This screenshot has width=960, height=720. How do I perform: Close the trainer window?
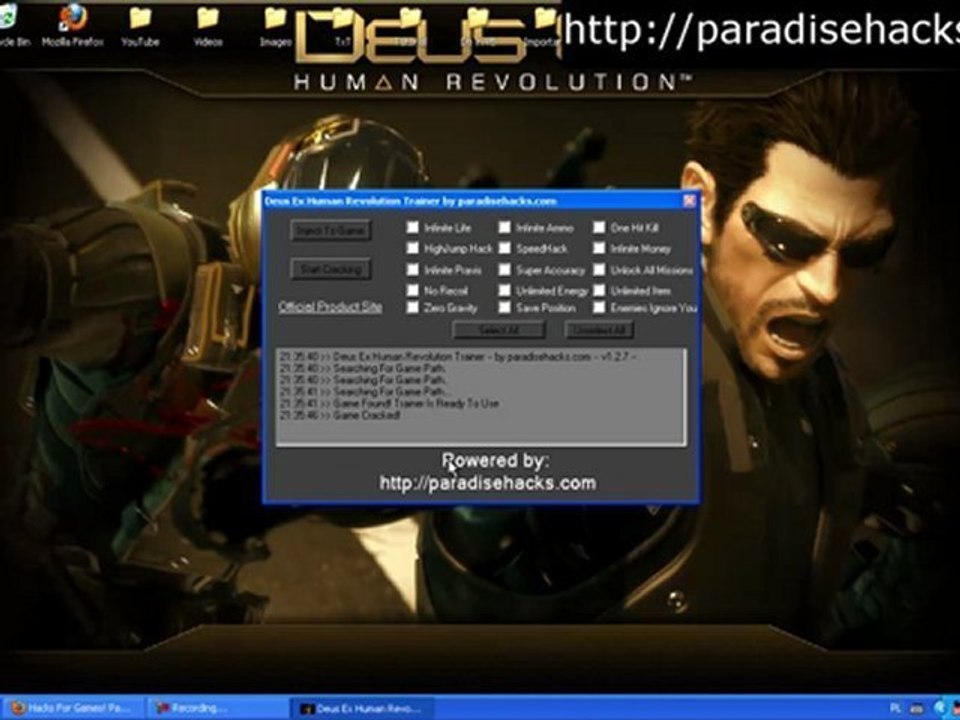click(x=689, y=201)
